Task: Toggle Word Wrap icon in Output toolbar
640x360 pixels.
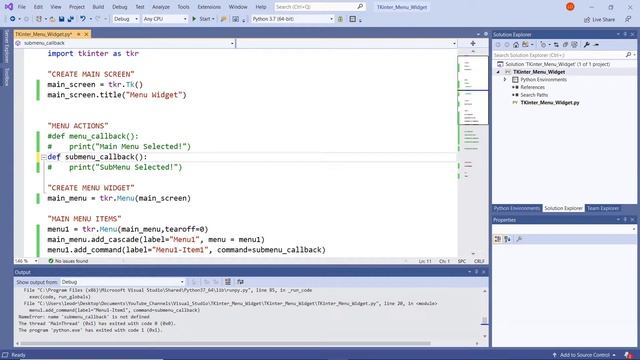Action: click(240, 282)
